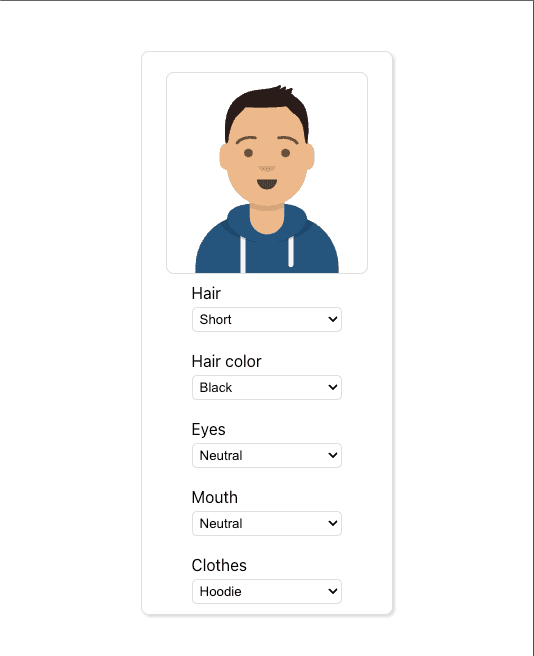This screenshot has height=656, width=534.
Task: Click the avatar's blue hoodie
Action: click(267, 249)
